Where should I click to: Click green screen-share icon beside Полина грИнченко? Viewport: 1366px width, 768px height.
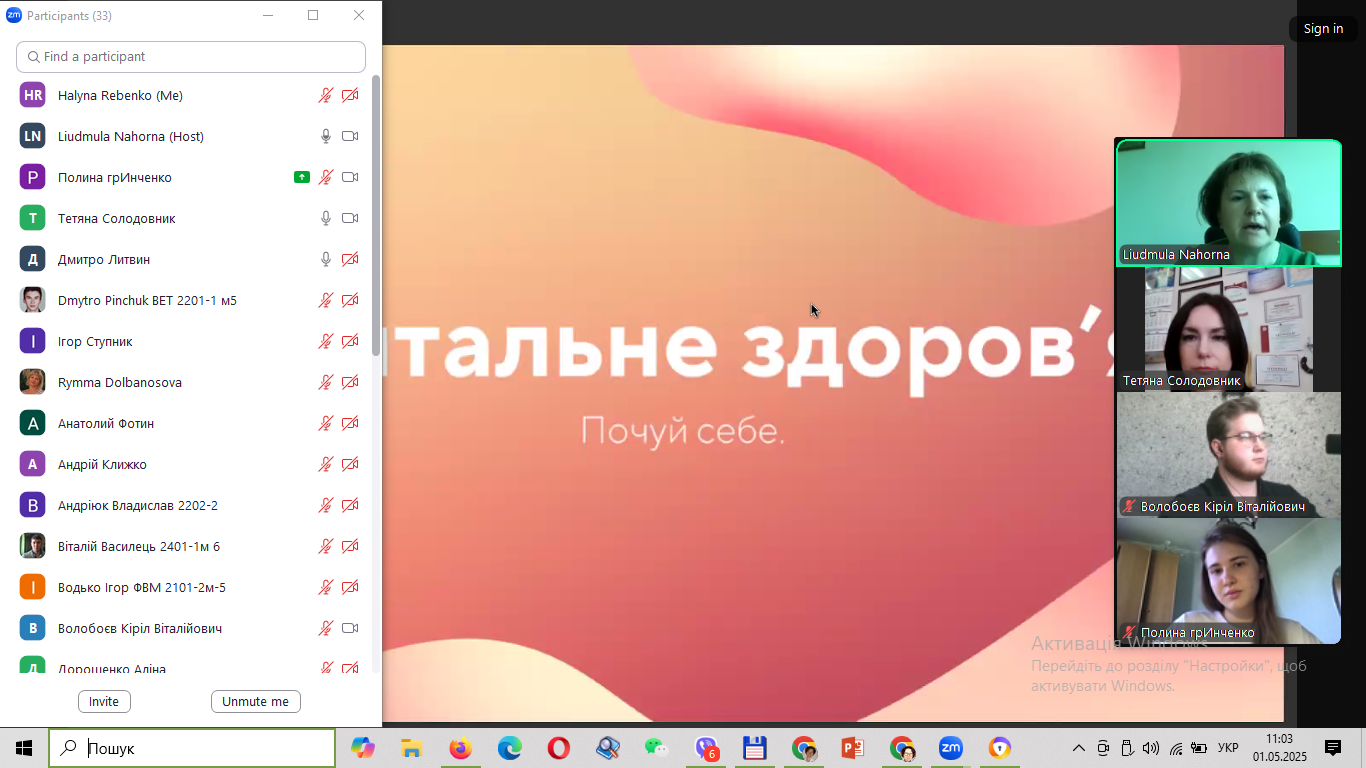pyautogui.click(x=302, y=177)
